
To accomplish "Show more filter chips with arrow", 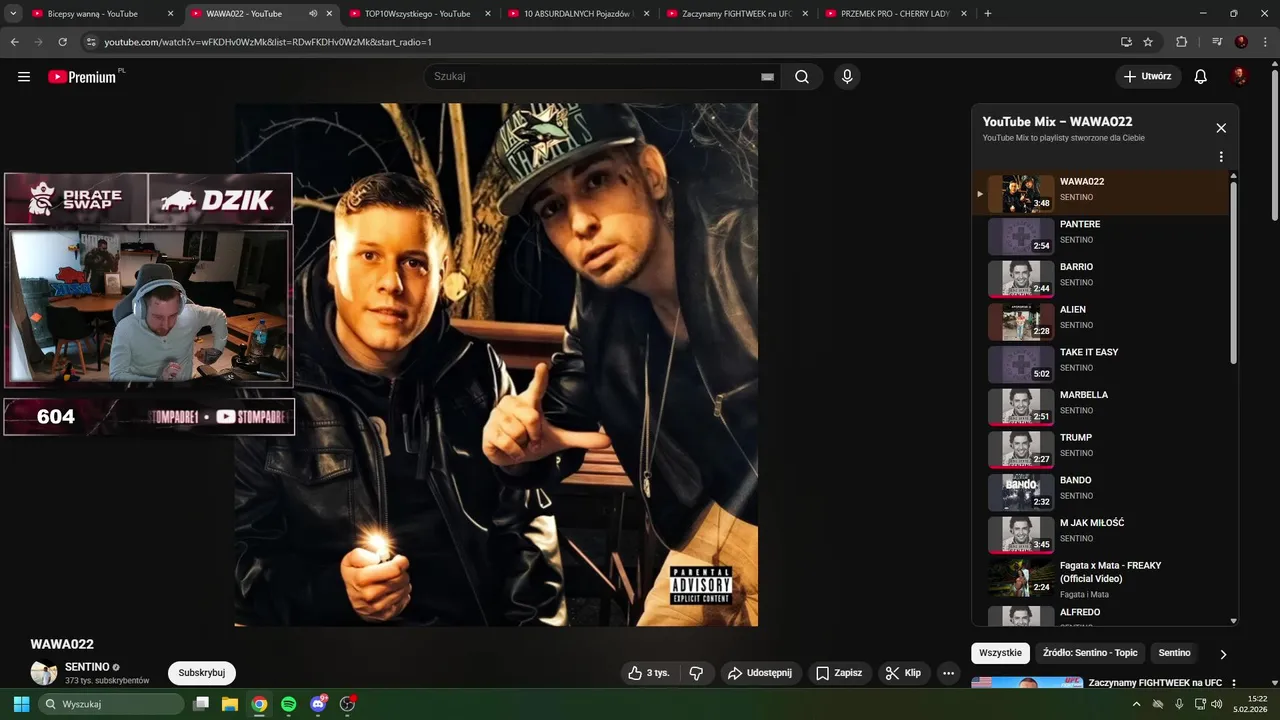I will click(x=1223, y=654).
